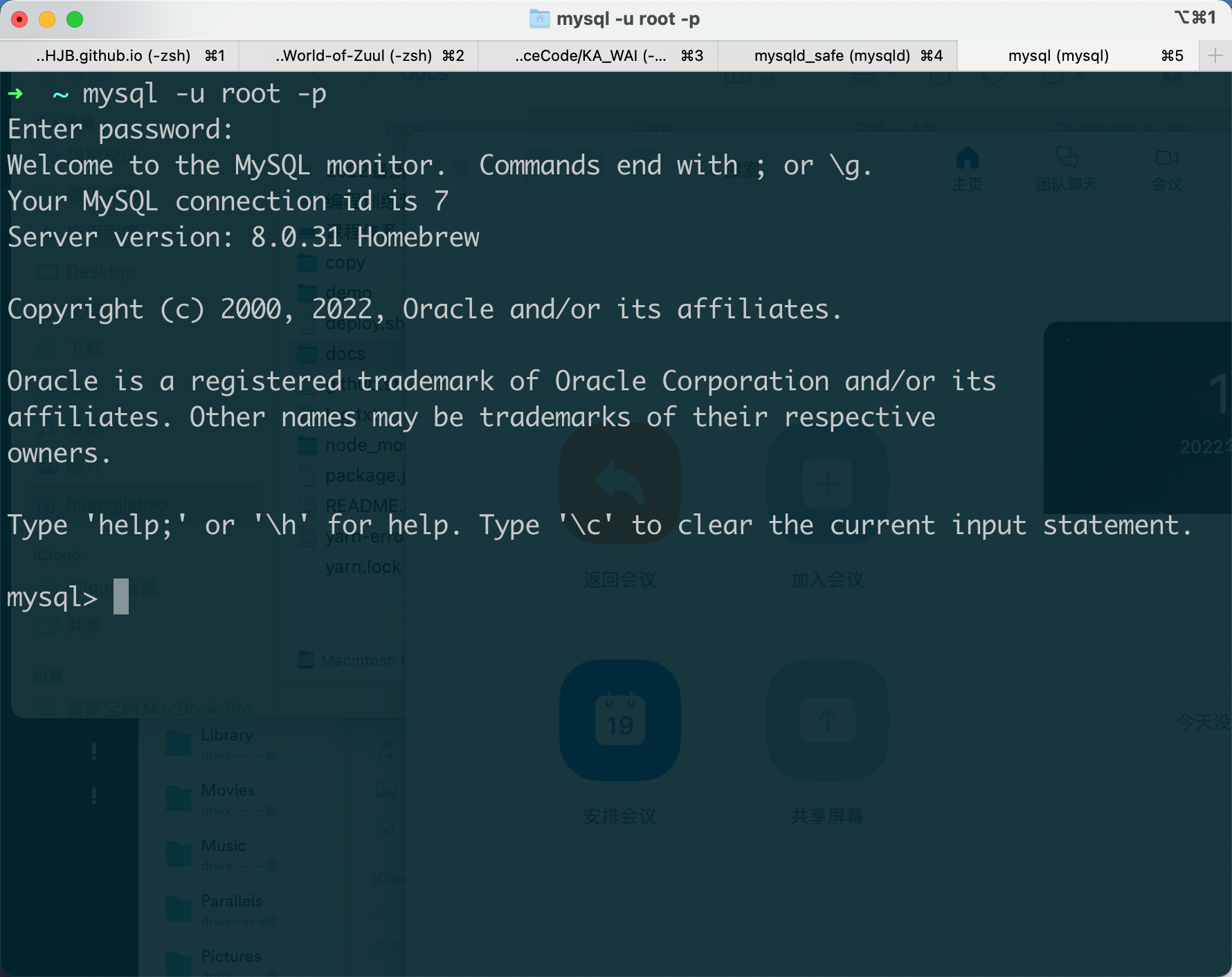Screen dimensions: 1232x977
Task: Go to the mysqld_safe (mysqld) tab
Action: pyautogui.click(x=837, y=55)
